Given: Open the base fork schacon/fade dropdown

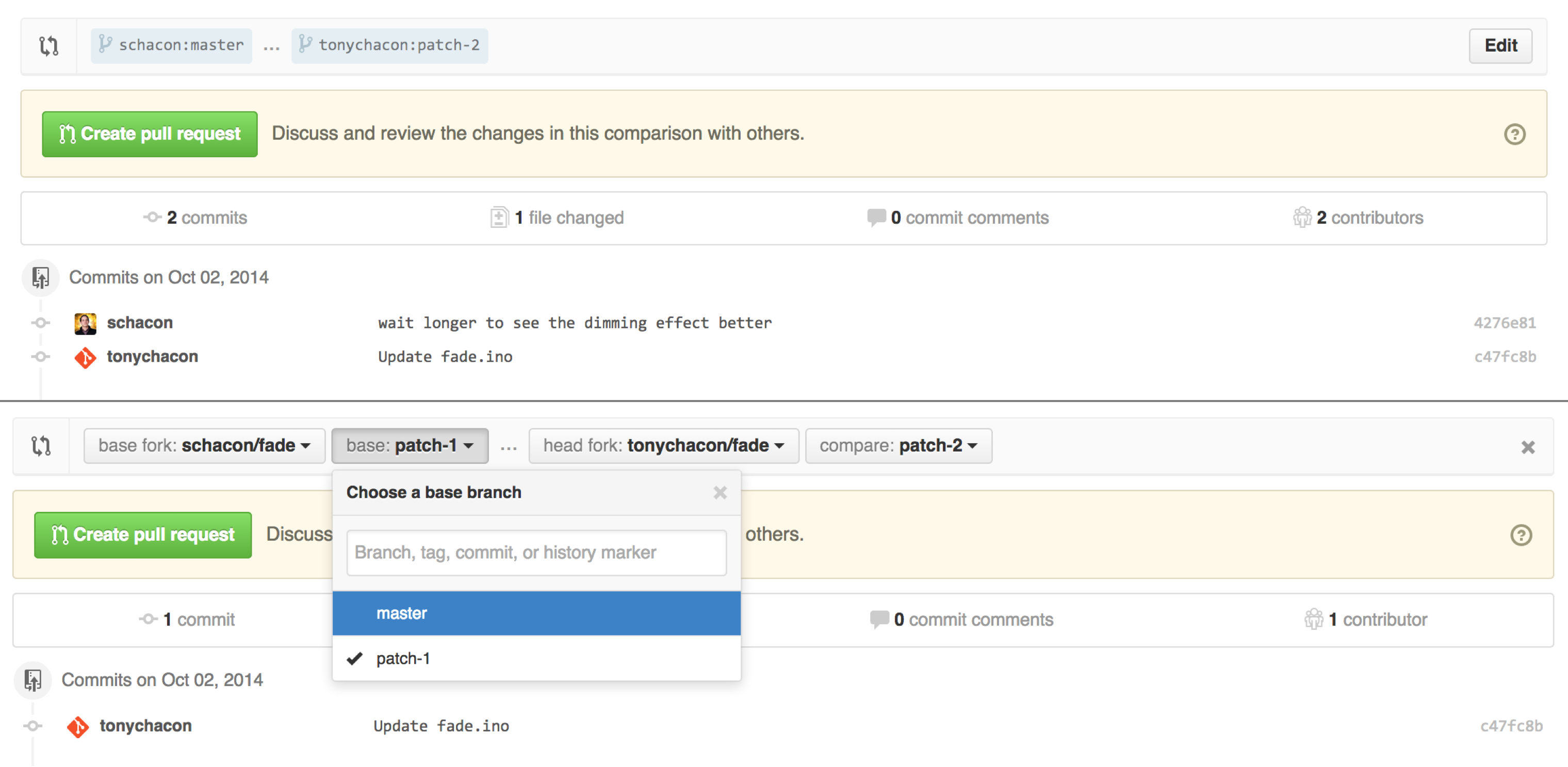Looking at the screenshot, I should click(x=204, y=446).
